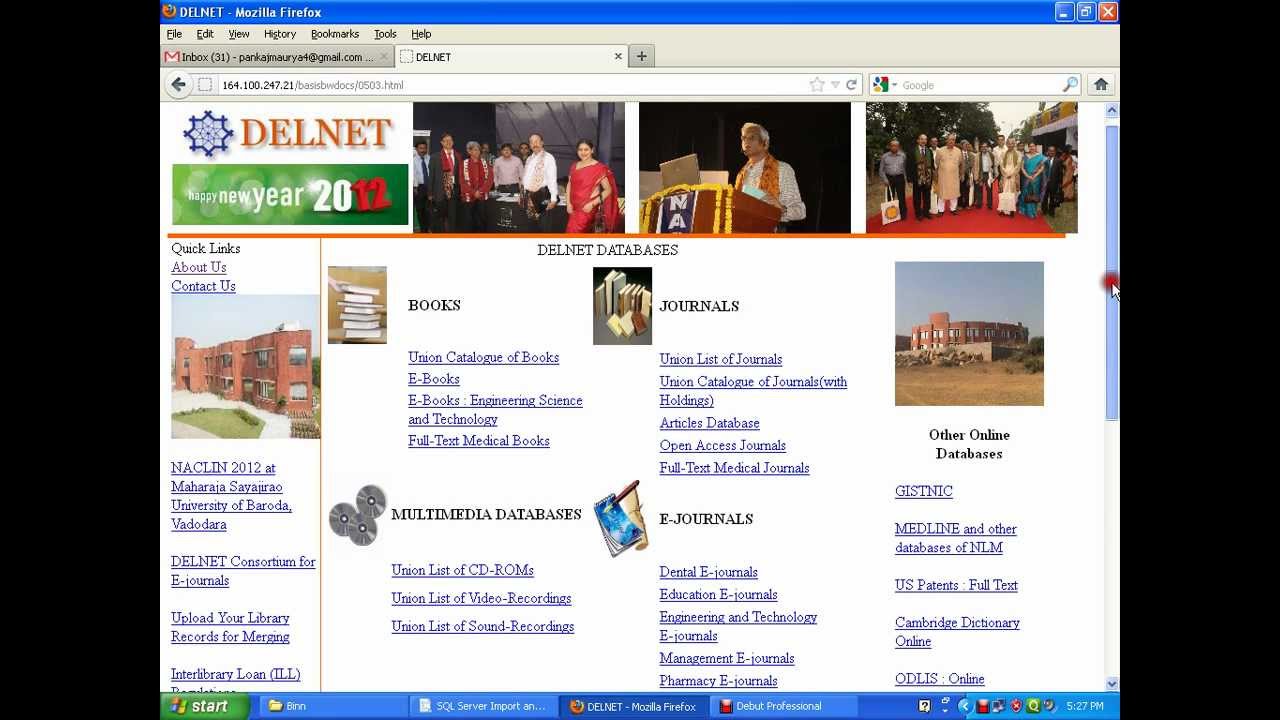
Task: Click the E-Journals quill icon
Action: [622, 519]
